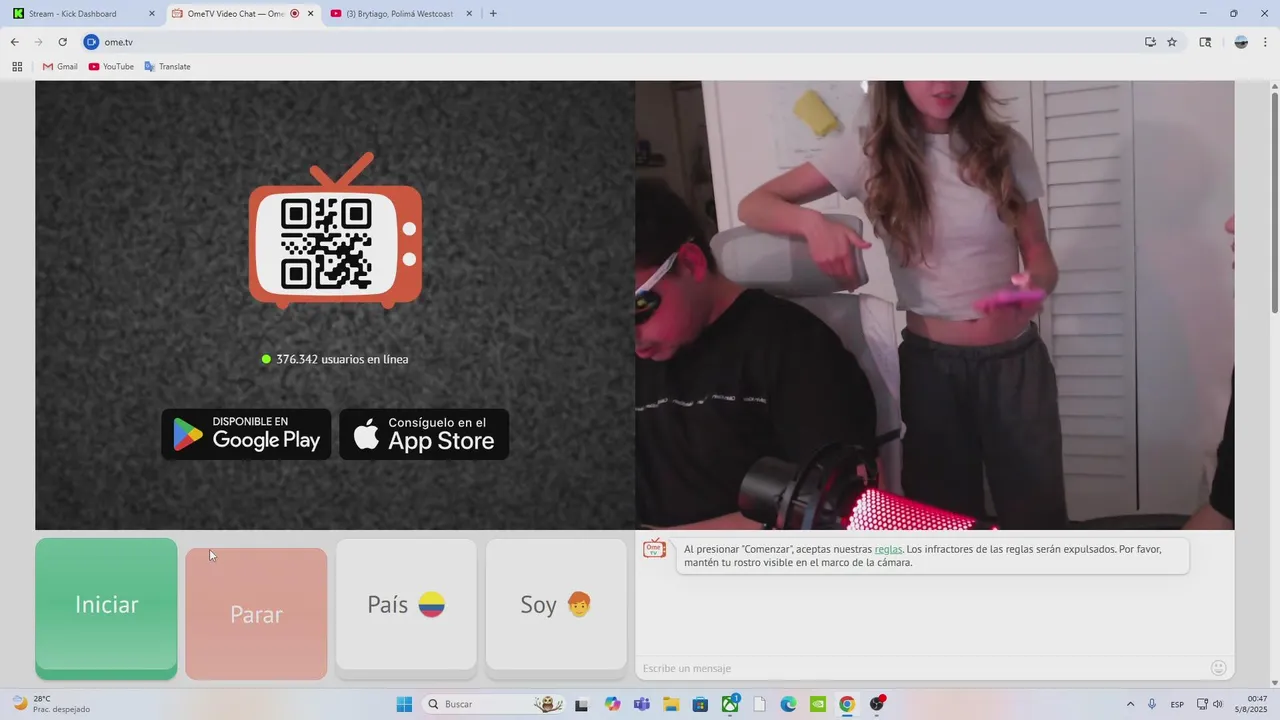Screen dimensions: 1280x720
Task: Open Chrome's three-dot menu
Action: [x=1266, y=42]
